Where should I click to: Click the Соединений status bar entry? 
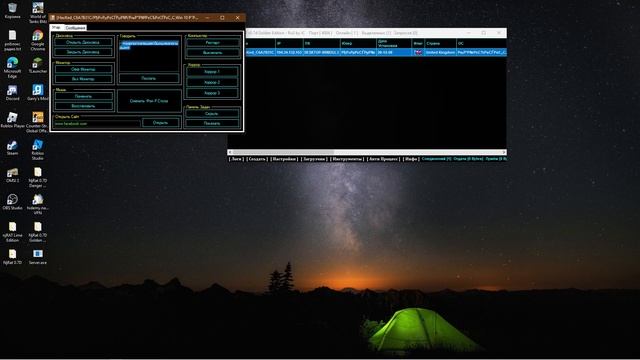436,159
